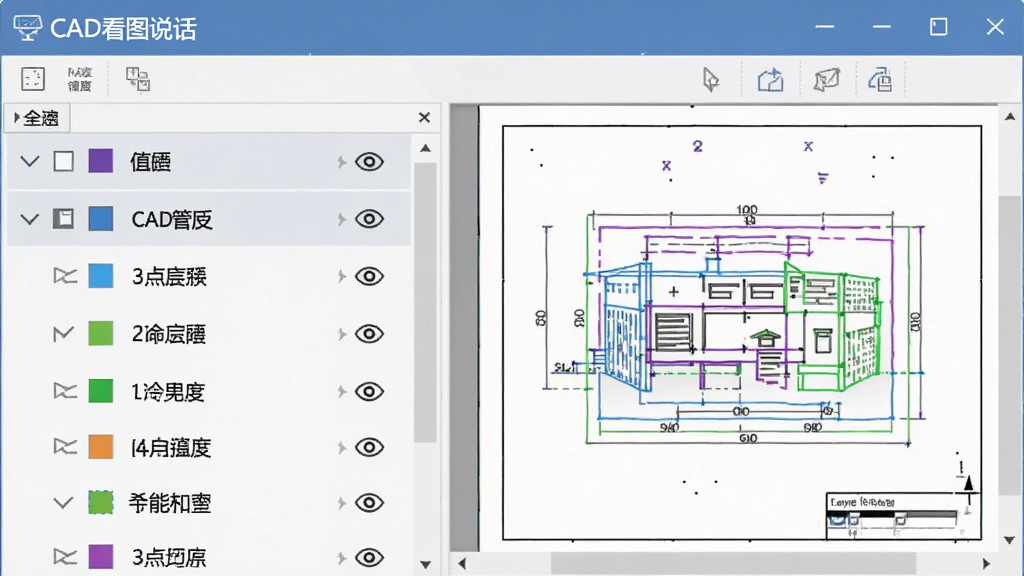This screenshot has height=576, width=1024.
Task: Click the CAD看图说话 monitor app icon
Action: click(27, 27)
